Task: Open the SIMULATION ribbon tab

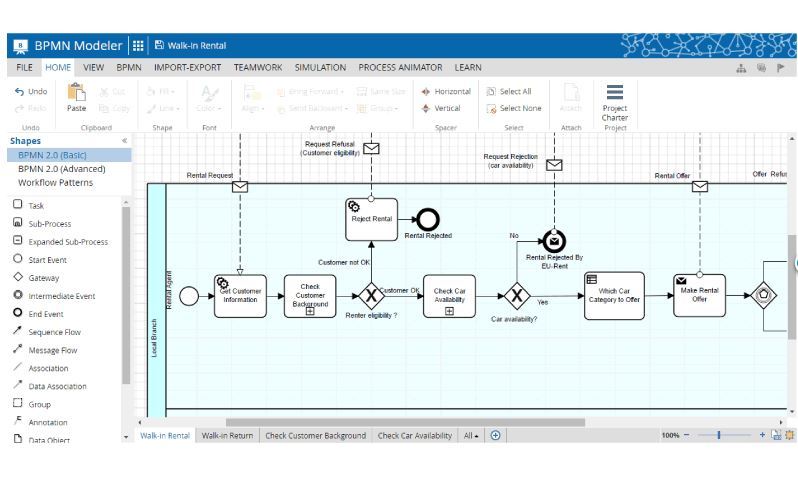Action: coord(320,68)
